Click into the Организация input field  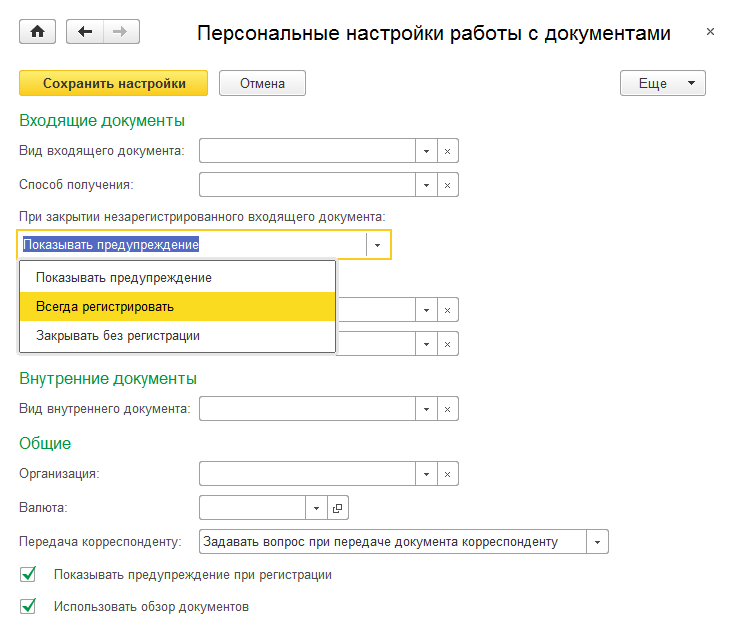point(307,474)
